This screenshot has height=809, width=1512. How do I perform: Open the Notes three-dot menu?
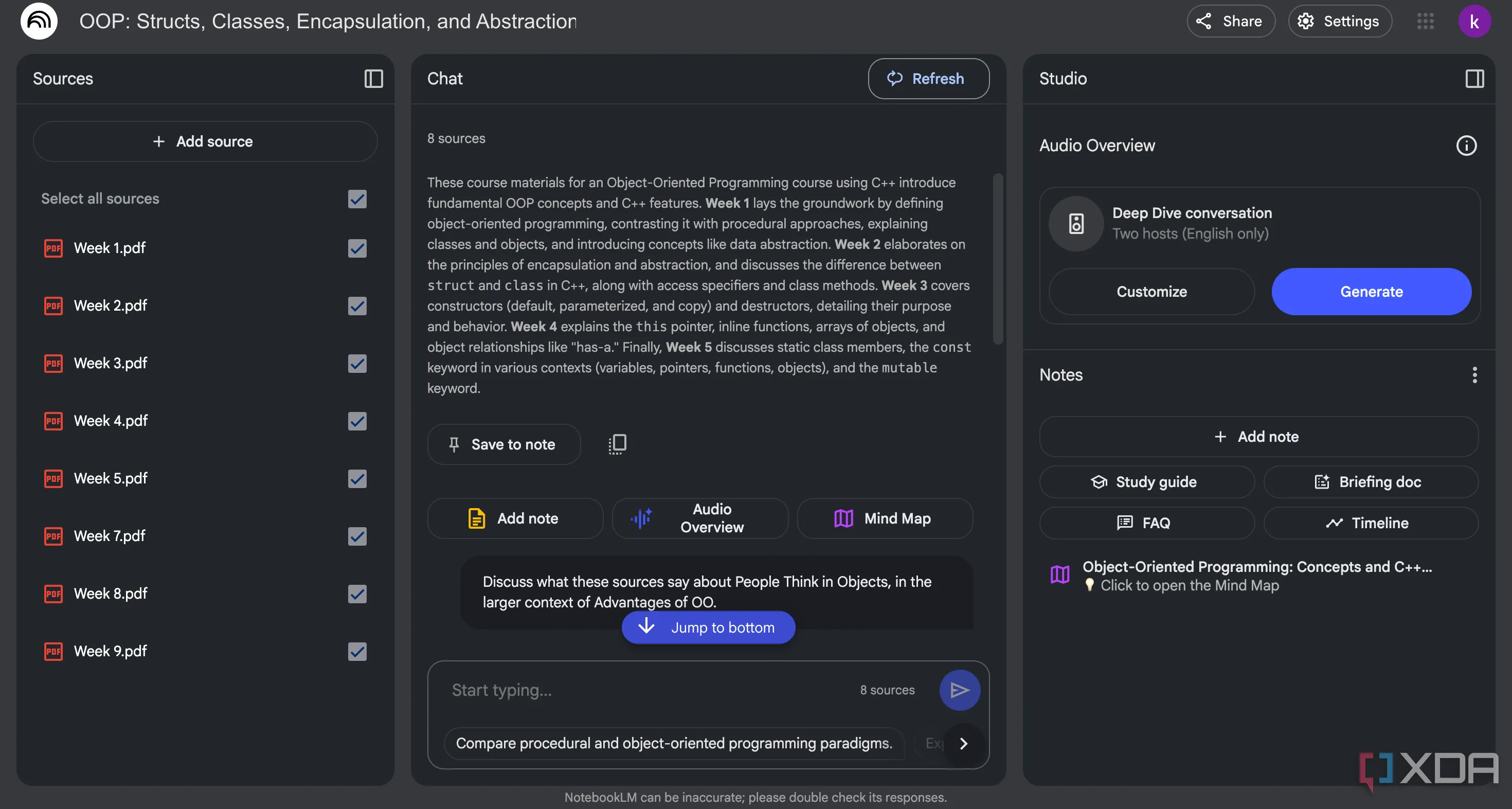point(1474,374)
